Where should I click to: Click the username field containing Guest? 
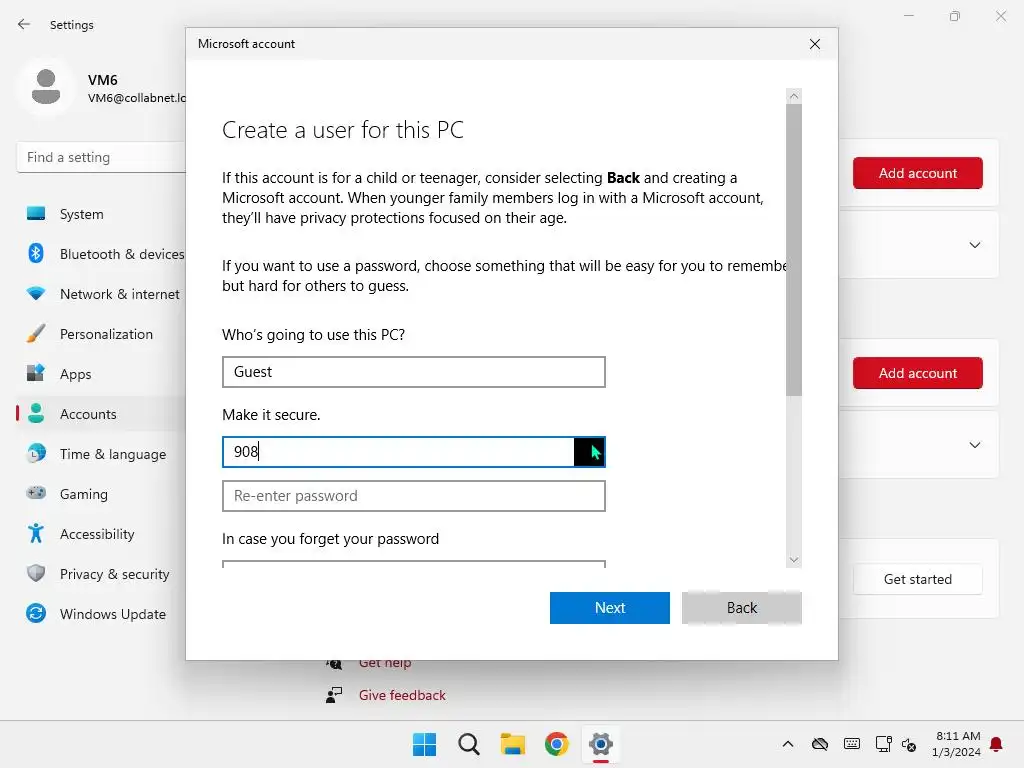coord(413,372)
